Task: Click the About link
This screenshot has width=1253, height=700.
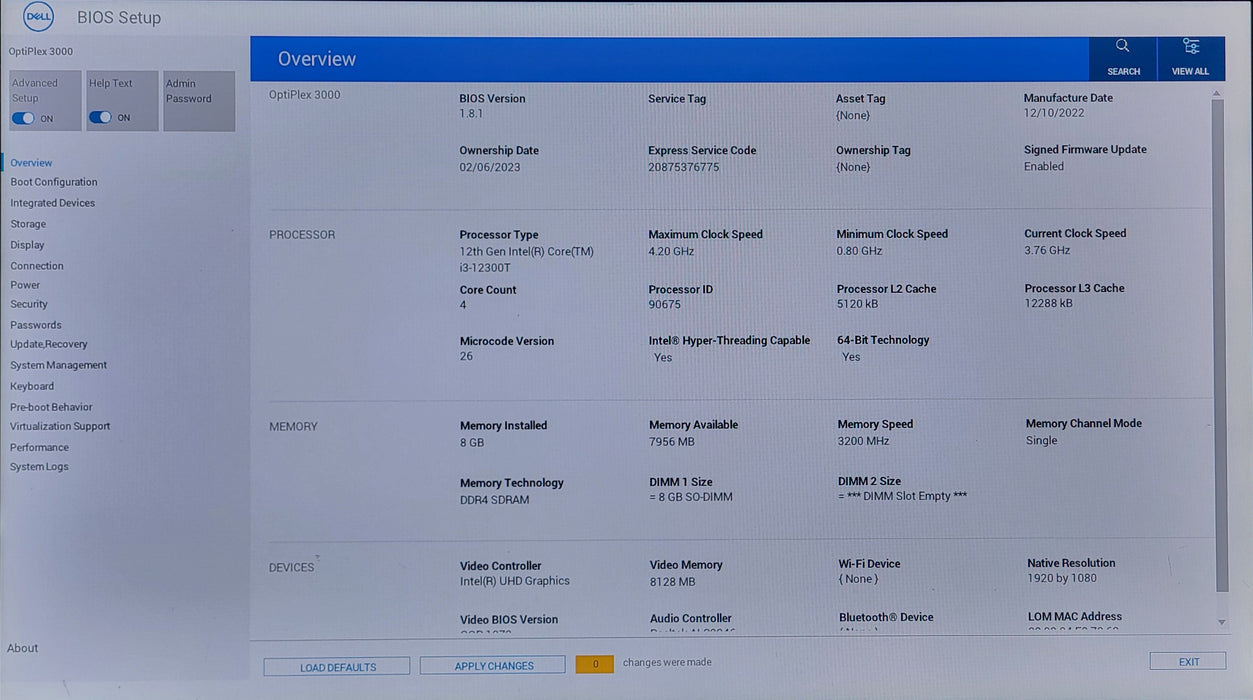Action: 22,648
